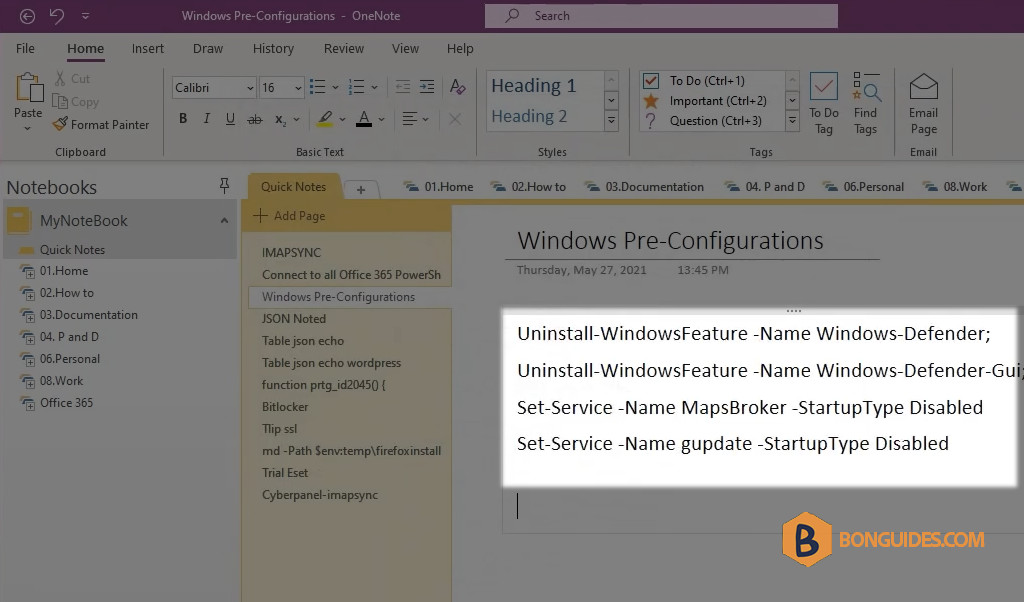Click the Set-Service gupdate line in note
1024x602 pixels.
733,444
